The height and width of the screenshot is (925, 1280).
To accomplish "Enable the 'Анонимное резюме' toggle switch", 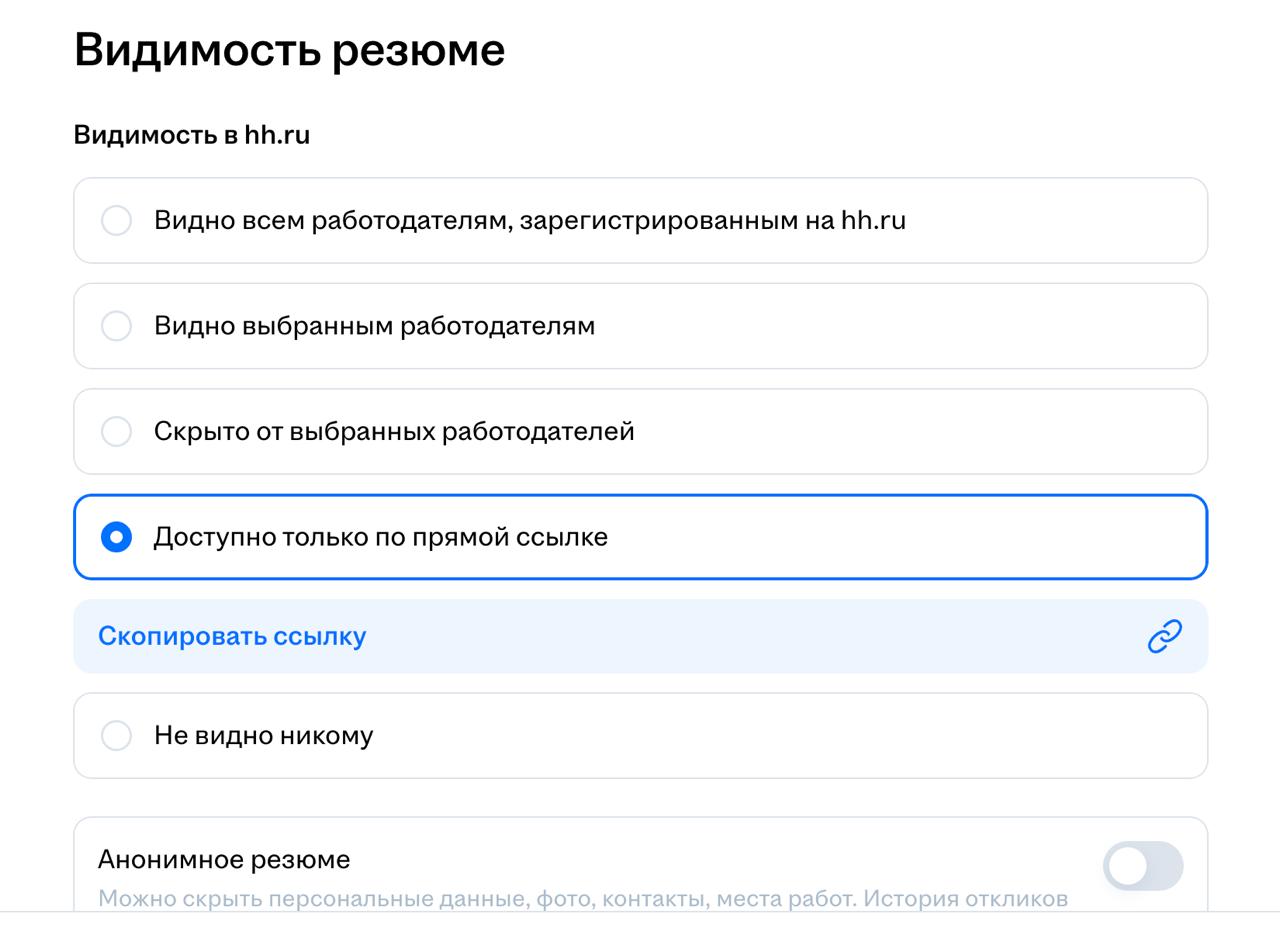I will [1143, 866].
